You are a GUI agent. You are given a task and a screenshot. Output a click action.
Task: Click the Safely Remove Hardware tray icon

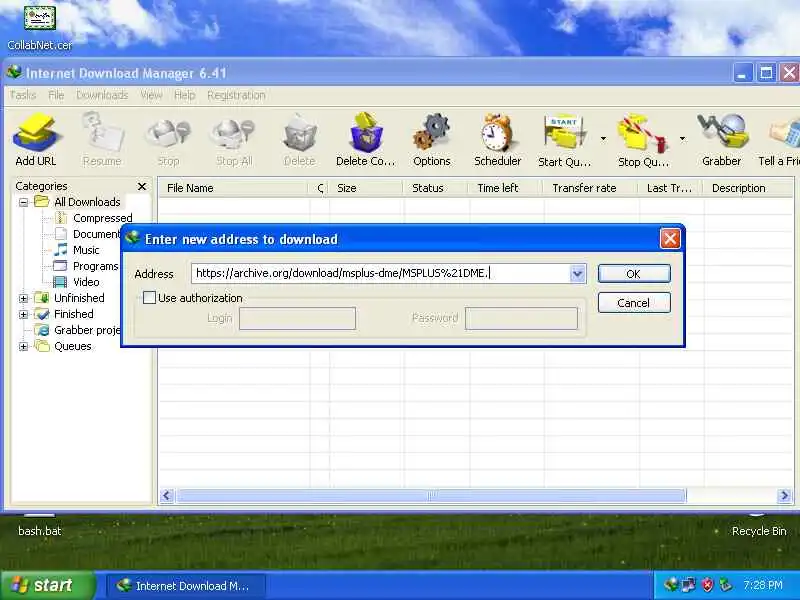[725, 585]
